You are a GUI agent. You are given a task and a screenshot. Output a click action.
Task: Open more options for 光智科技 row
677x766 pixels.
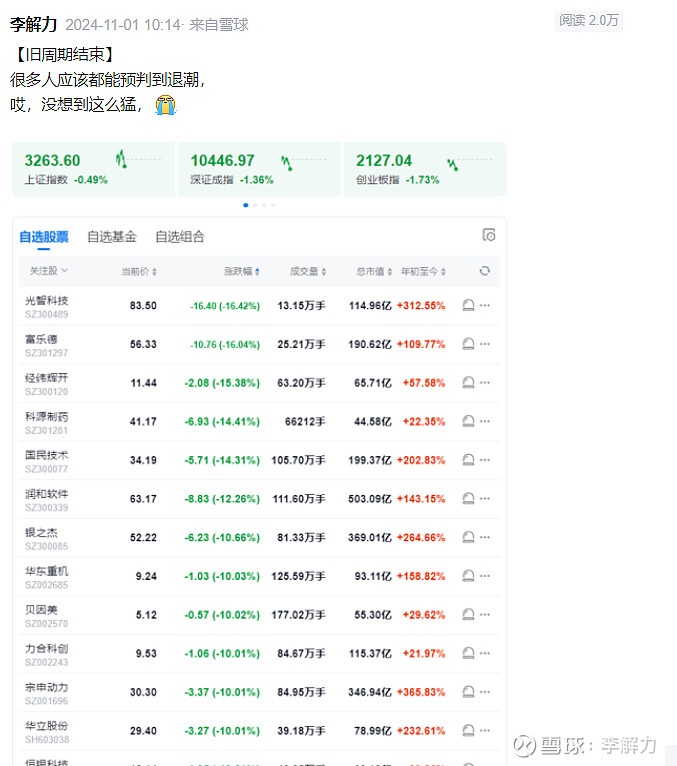485,306
